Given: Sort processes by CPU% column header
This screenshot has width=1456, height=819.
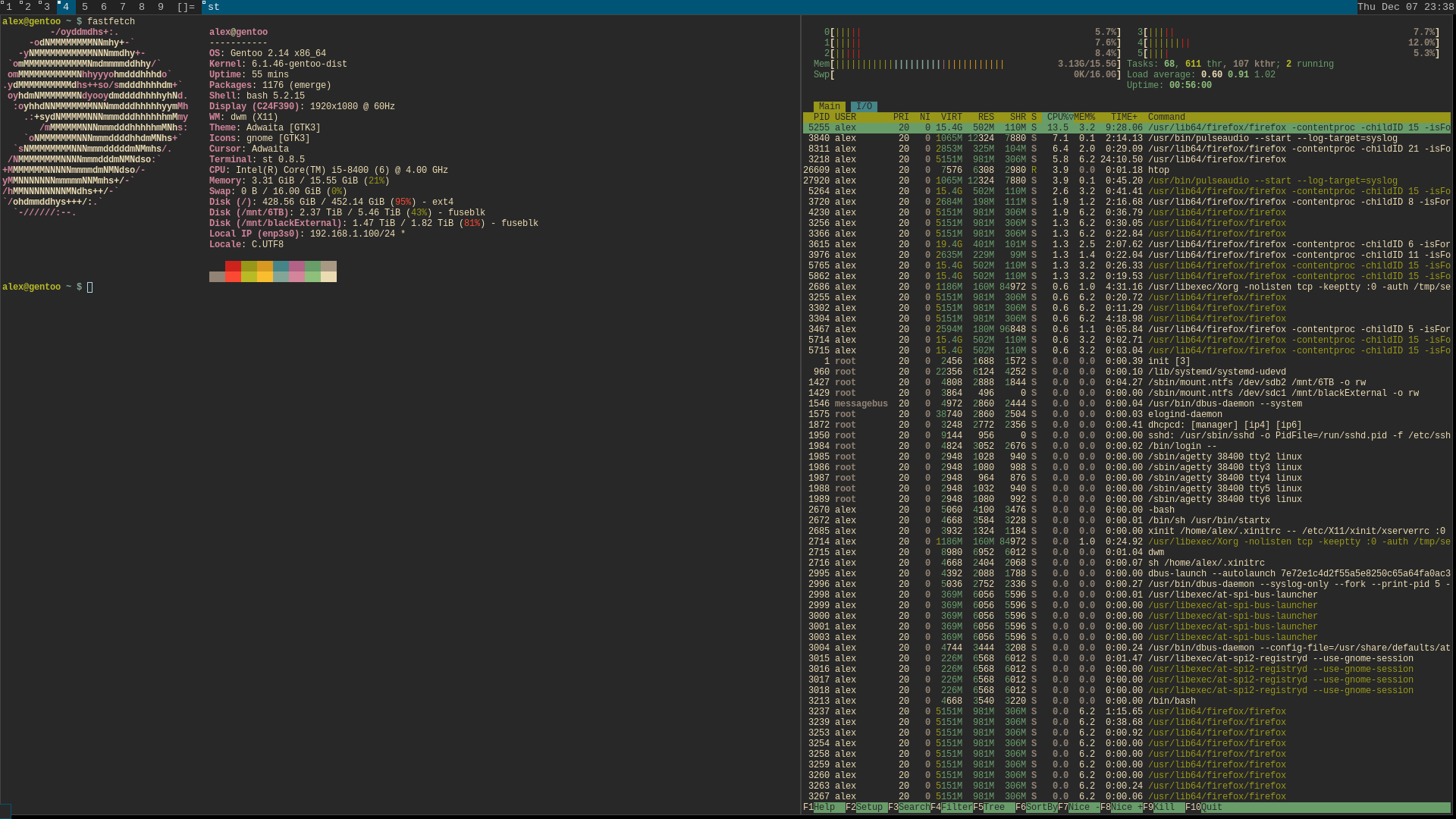Looking at the screenshot, I should 1059,118.
